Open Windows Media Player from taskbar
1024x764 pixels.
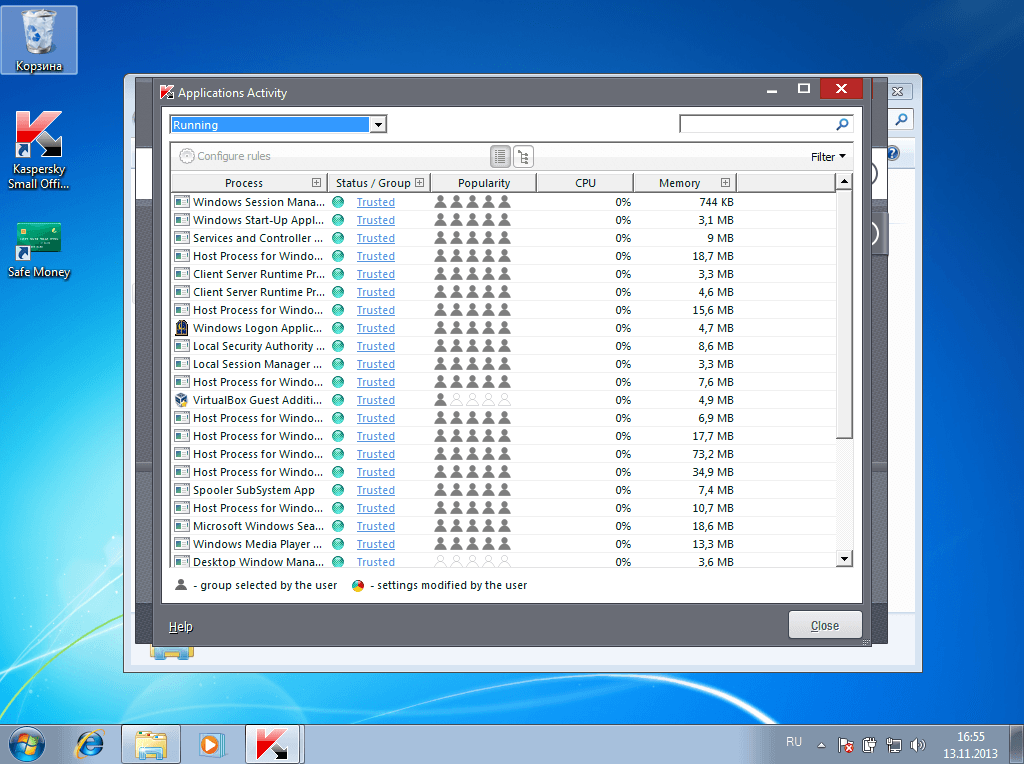212,744
